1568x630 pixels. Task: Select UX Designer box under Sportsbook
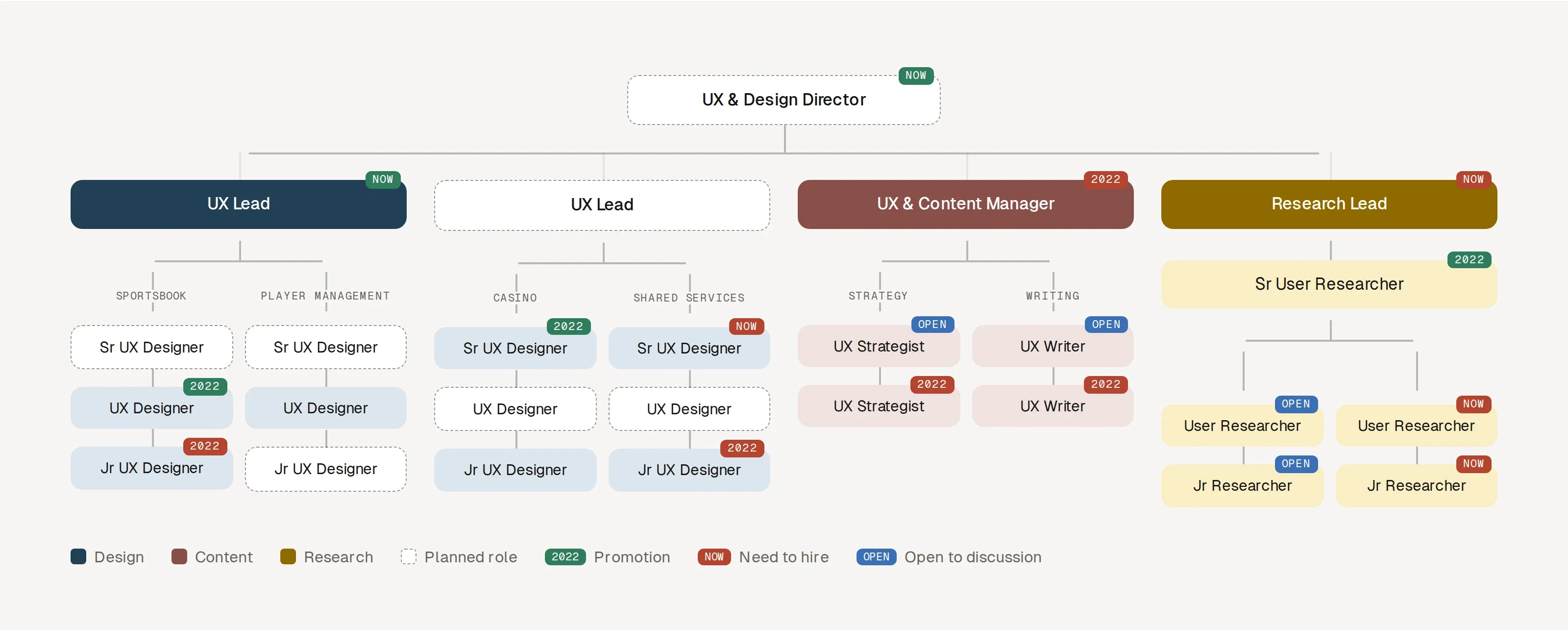pyautogui.click(x=151, y=408)
